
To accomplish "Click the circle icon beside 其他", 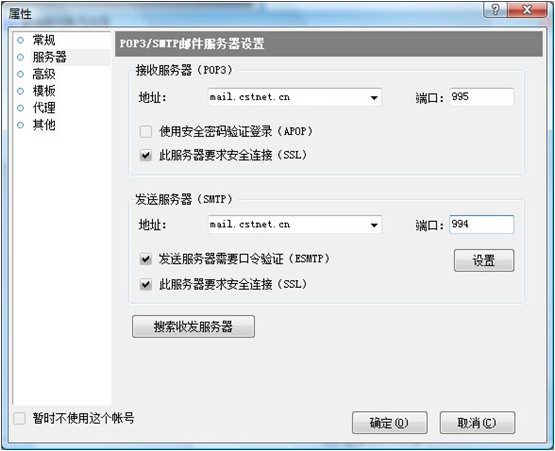I will point(21,125).
